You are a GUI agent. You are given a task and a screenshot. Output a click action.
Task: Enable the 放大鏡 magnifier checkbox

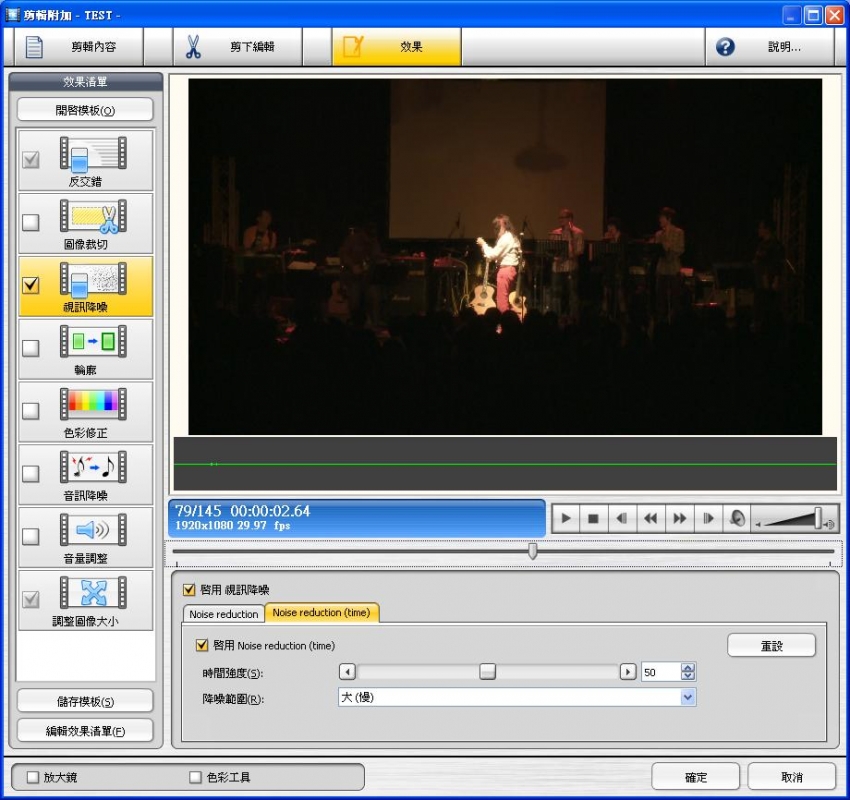pos(33,777)
